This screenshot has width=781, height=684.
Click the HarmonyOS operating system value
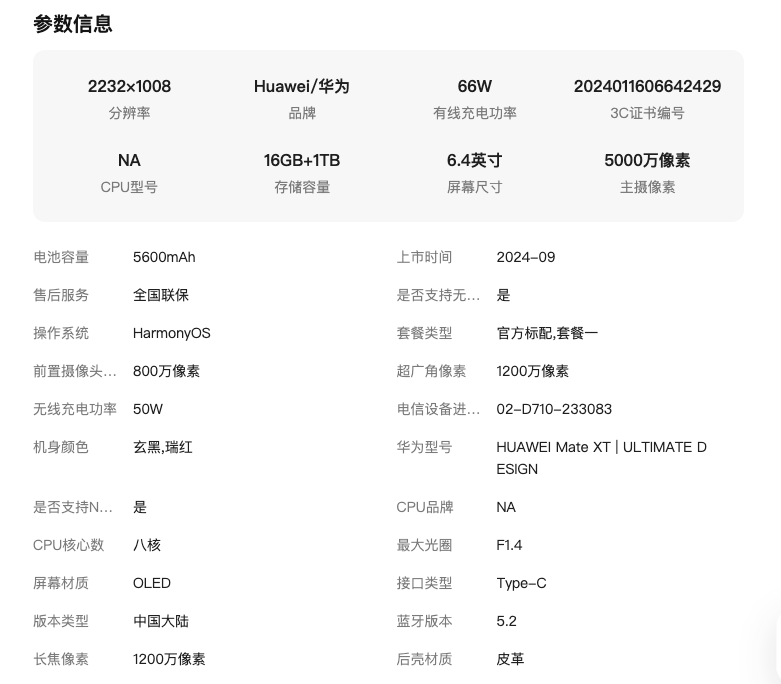172,333
